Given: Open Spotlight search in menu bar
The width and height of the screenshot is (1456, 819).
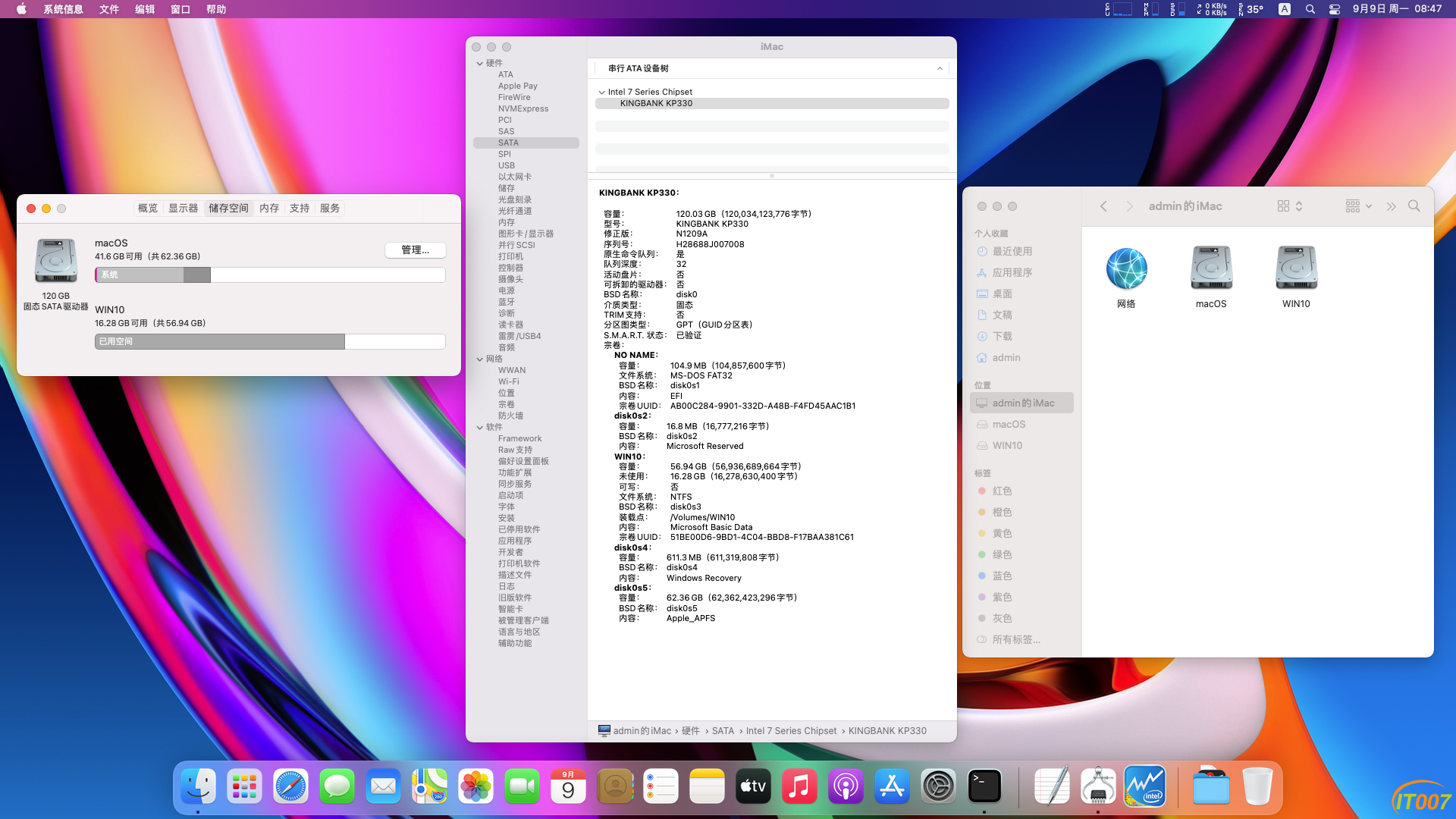Looking at the screenshot, I should [1310, 9].
